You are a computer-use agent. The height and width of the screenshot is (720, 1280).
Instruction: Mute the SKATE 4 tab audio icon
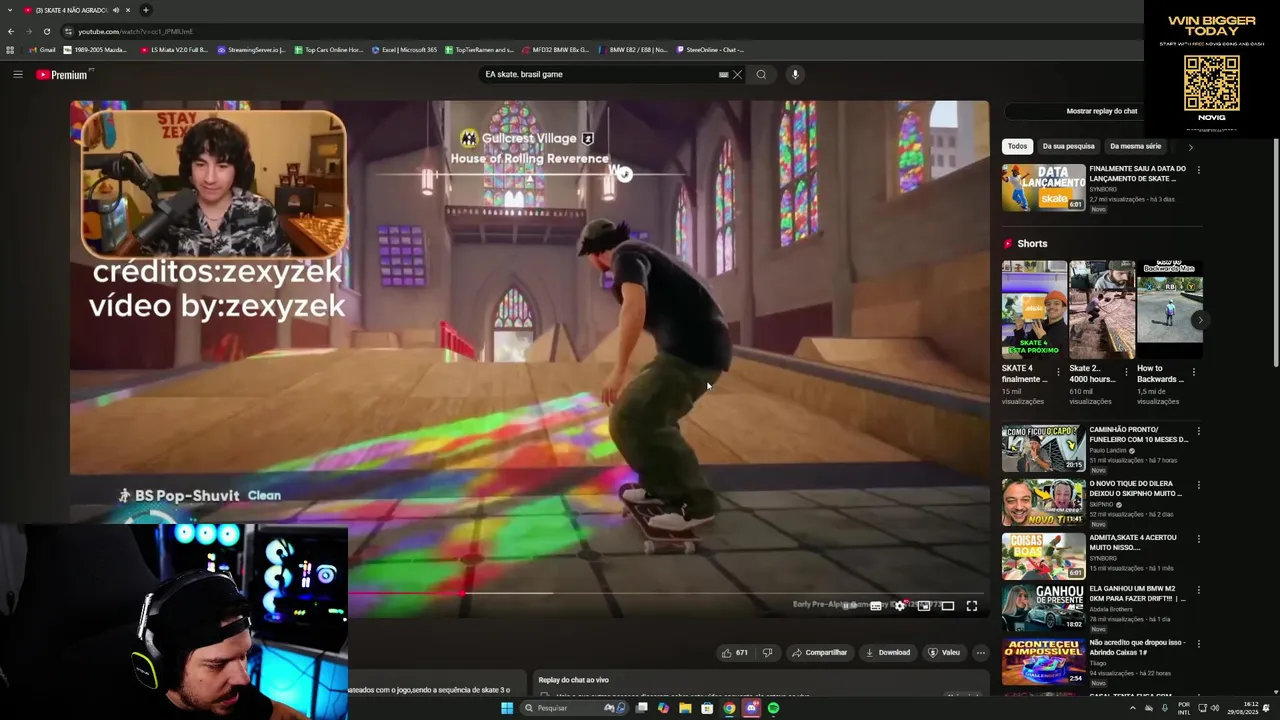coord(116,10)
